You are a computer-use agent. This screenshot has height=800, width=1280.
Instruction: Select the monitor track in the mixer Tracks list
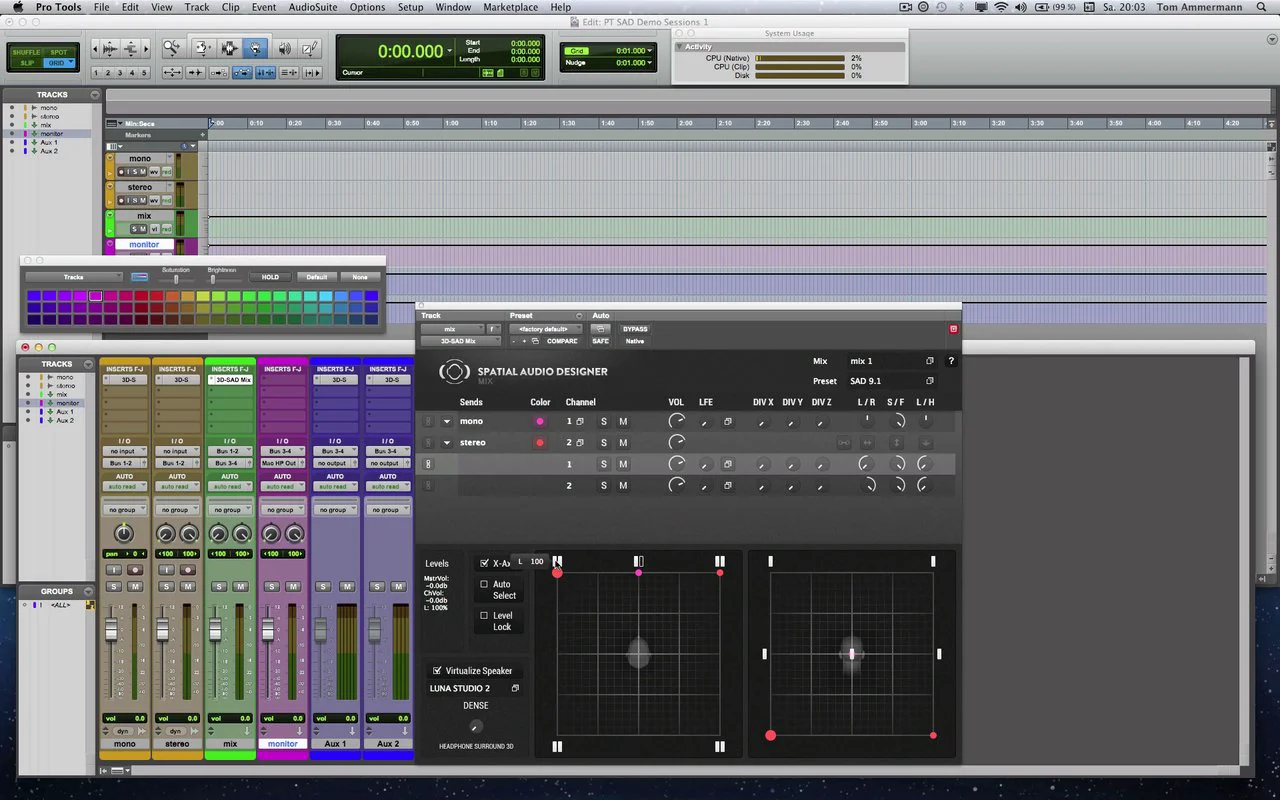67,403
